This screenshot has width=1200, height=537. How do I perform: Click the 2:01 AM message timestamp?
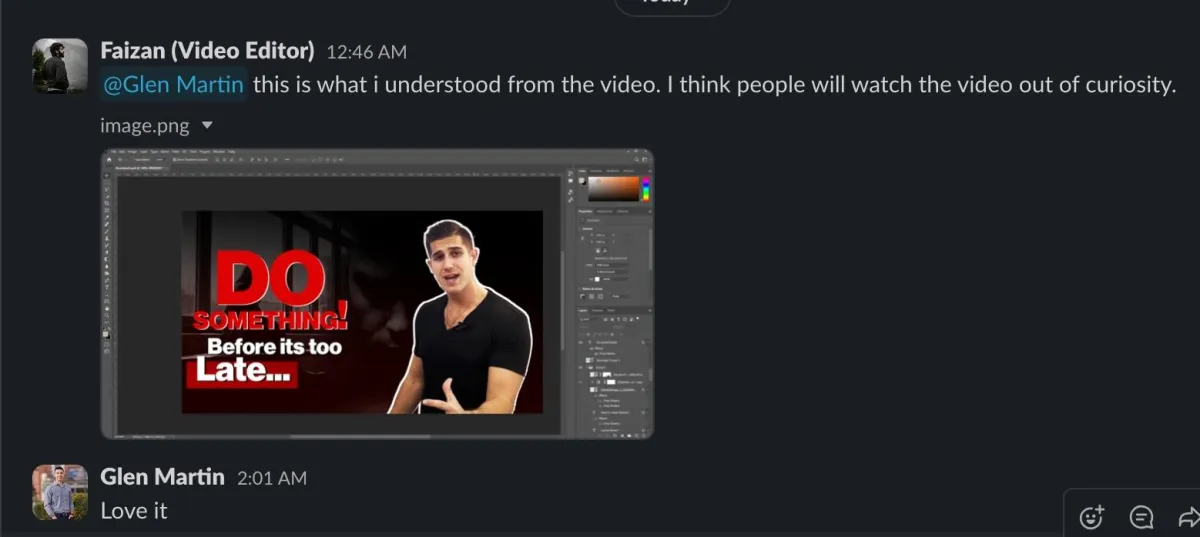(x=272, y=479)
